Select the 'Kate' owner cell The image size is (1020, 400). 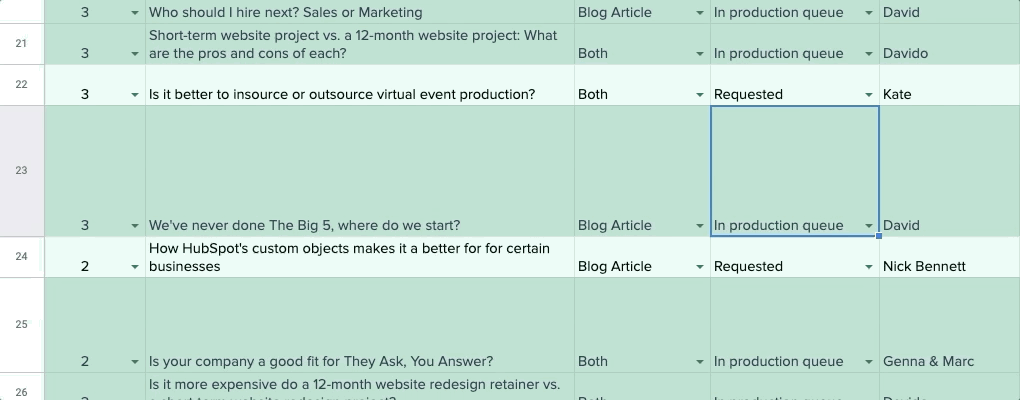[x=950, y=85]
